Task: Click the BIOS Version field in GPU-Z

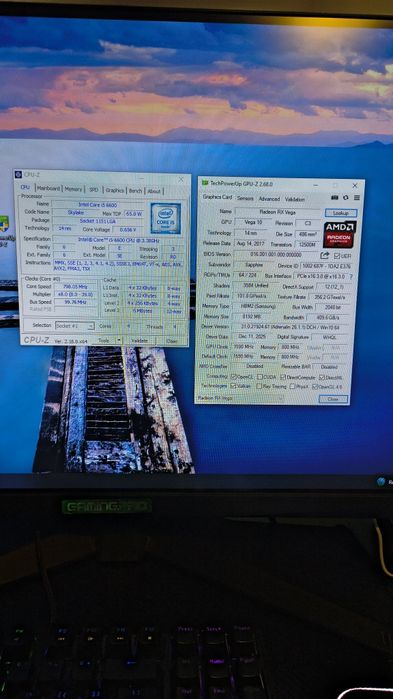Action: (x=276, y=255)
